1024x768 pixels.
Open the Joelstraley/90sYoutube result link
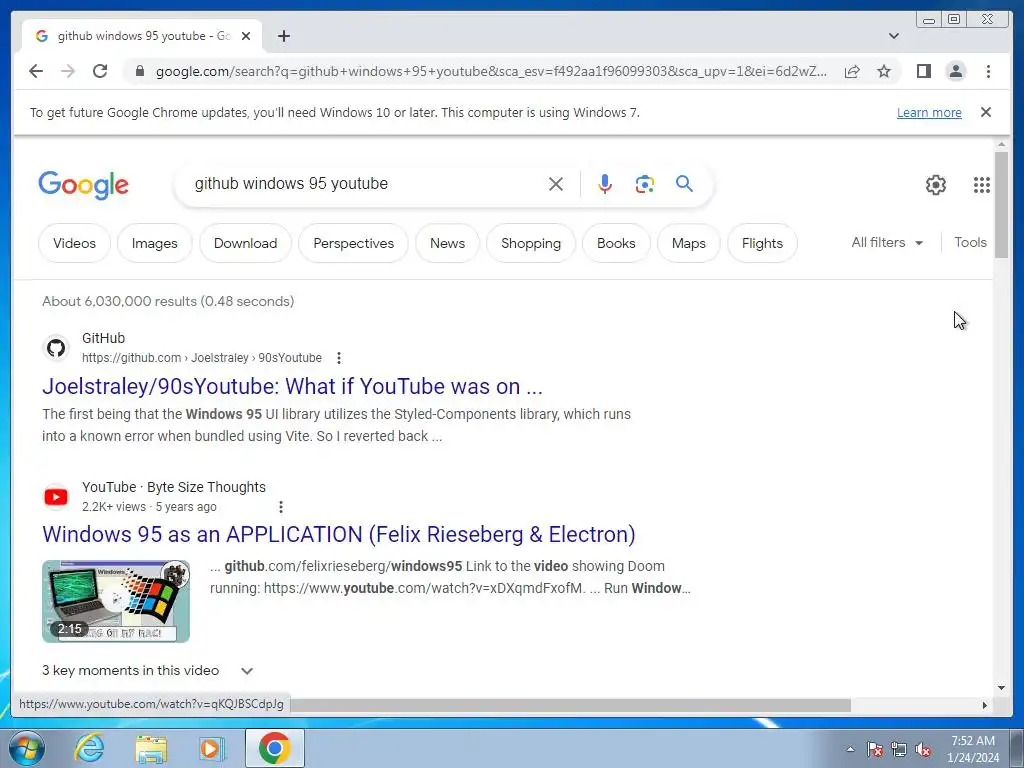[292, 386]
